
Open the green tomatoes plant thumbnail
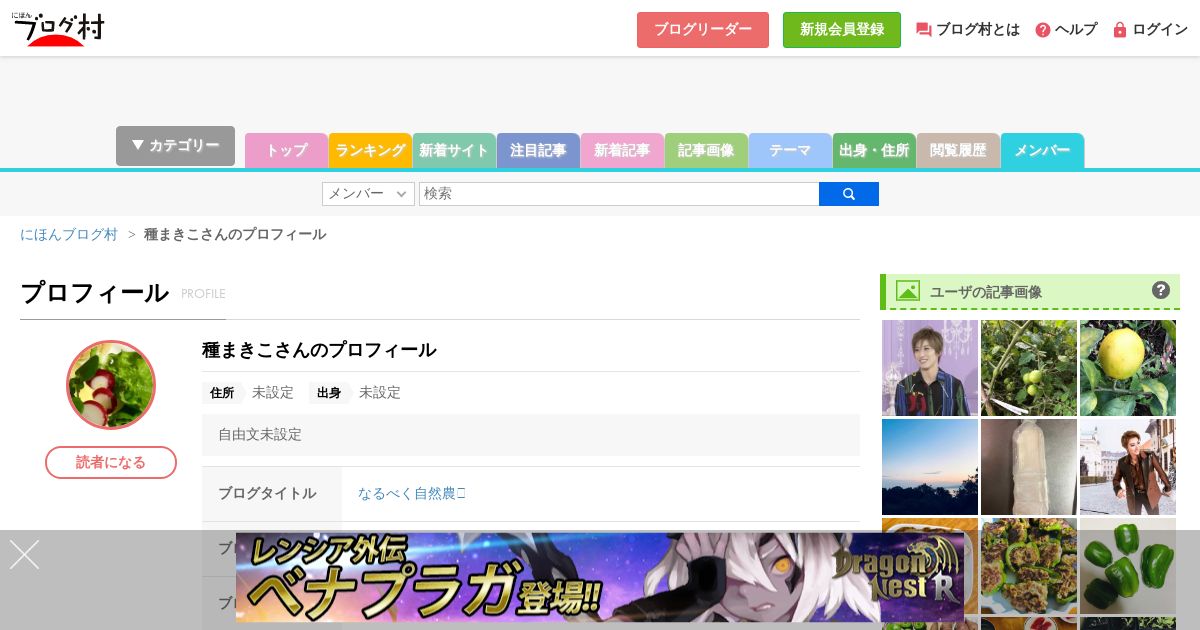[x=1029, y=368]
